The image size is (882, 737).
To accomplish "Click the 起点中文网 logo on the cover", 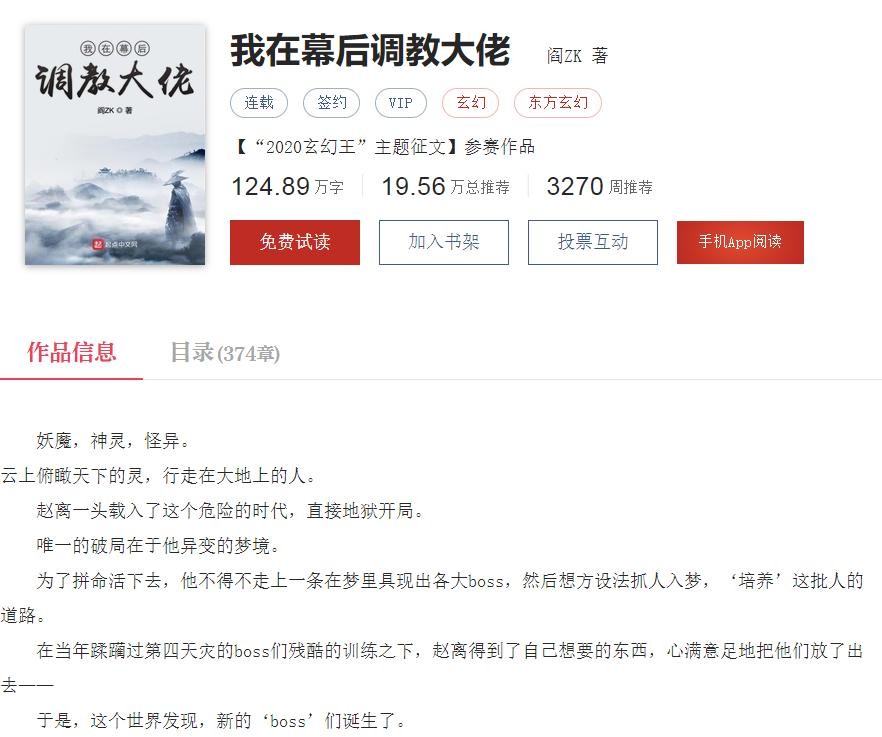I will pyautogui.click(x=115, y=244).
